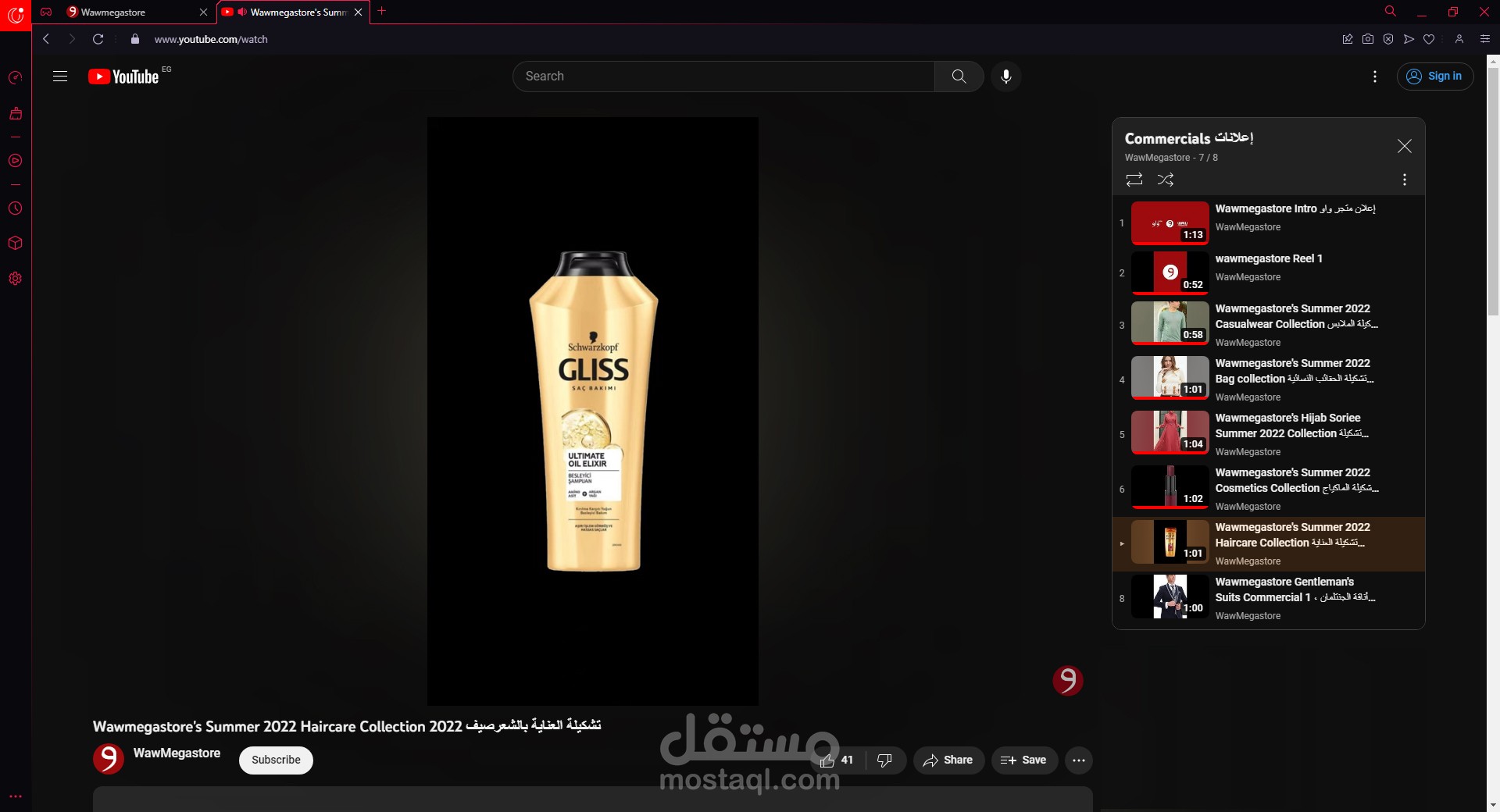Open the WawMegastore channel name link
The image size is (1500, 812).
177,753
